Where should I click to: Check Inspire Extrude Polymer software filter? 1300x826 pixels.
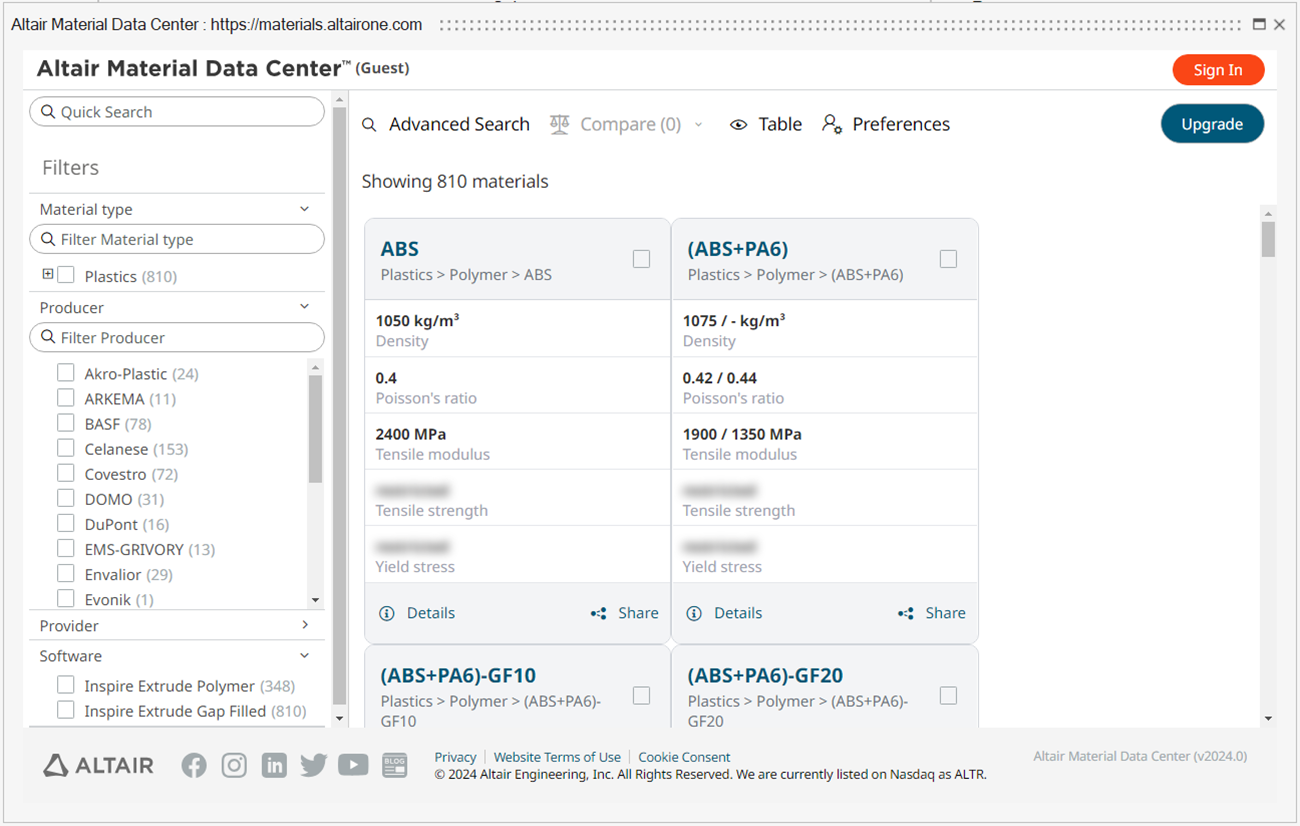pos(66,685)
